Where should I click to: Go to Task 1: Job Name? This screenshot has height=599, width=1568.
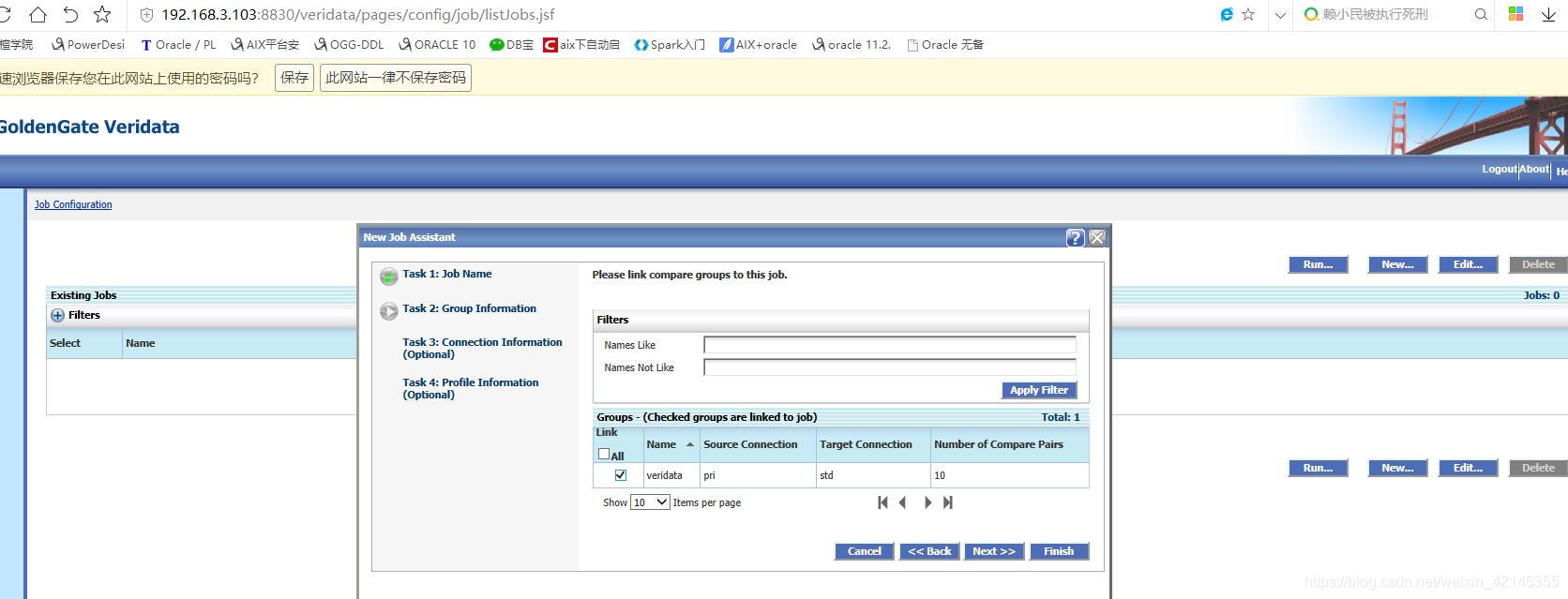(447, 274)
